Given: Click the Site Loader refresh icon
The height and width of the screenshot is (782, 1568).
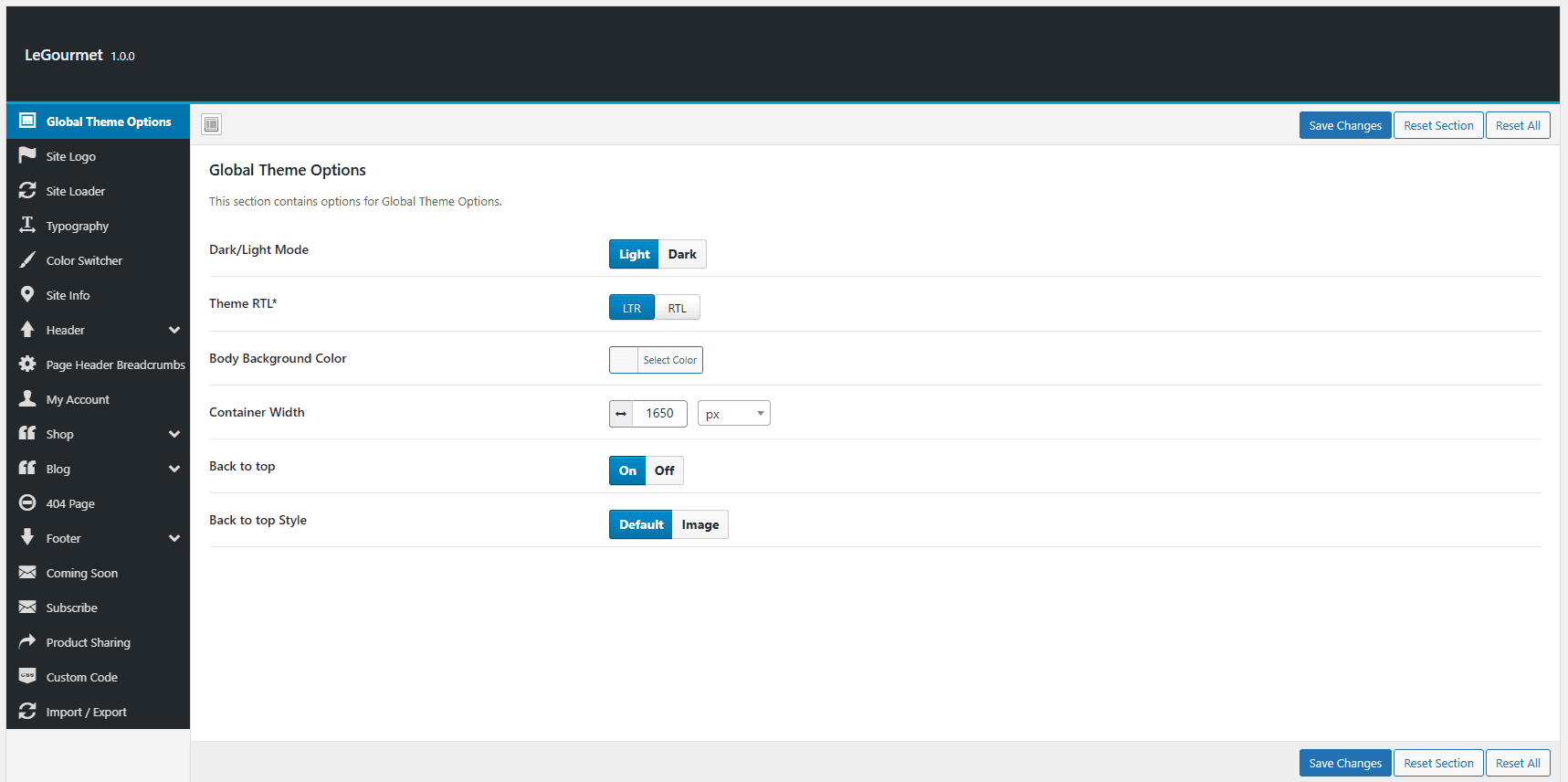Looking at the screenshot, I should point(27,190).
